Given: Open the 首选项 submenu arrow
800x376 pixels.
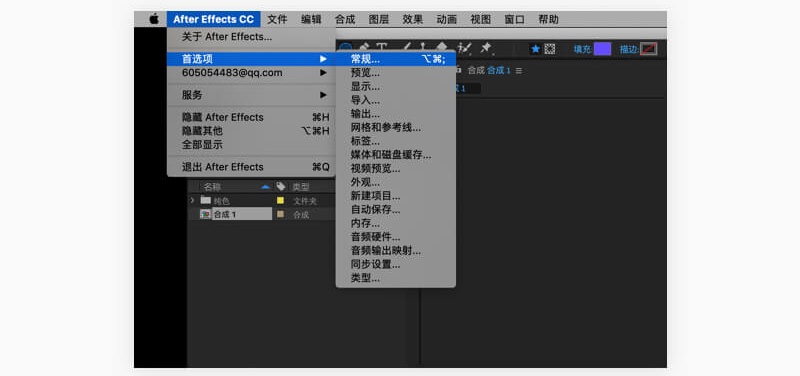Looking at the screenshot, I should [323, 59].
